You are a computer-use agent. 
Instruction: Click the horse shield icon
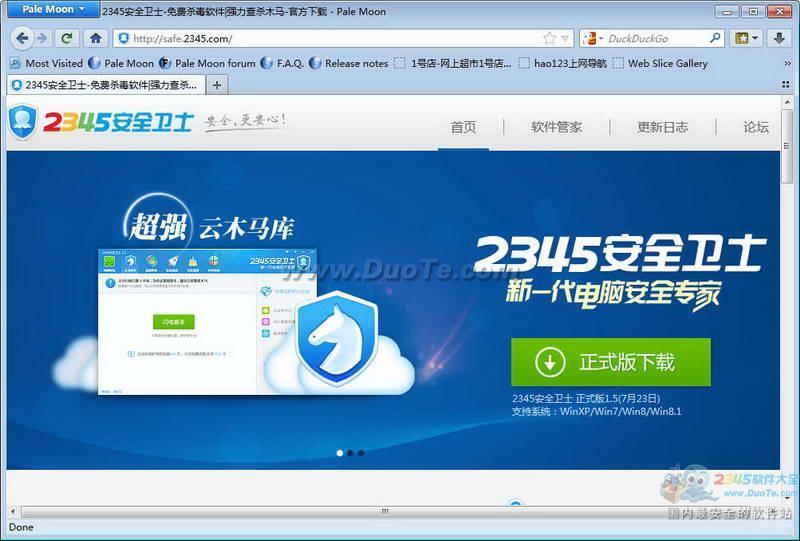pyautogui.click(x=337, y=338)
